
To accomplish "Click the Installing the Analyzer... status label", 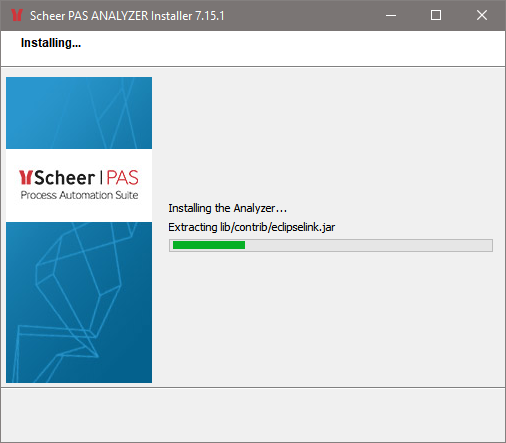I will pyautogui.click(x=227, y=208).
